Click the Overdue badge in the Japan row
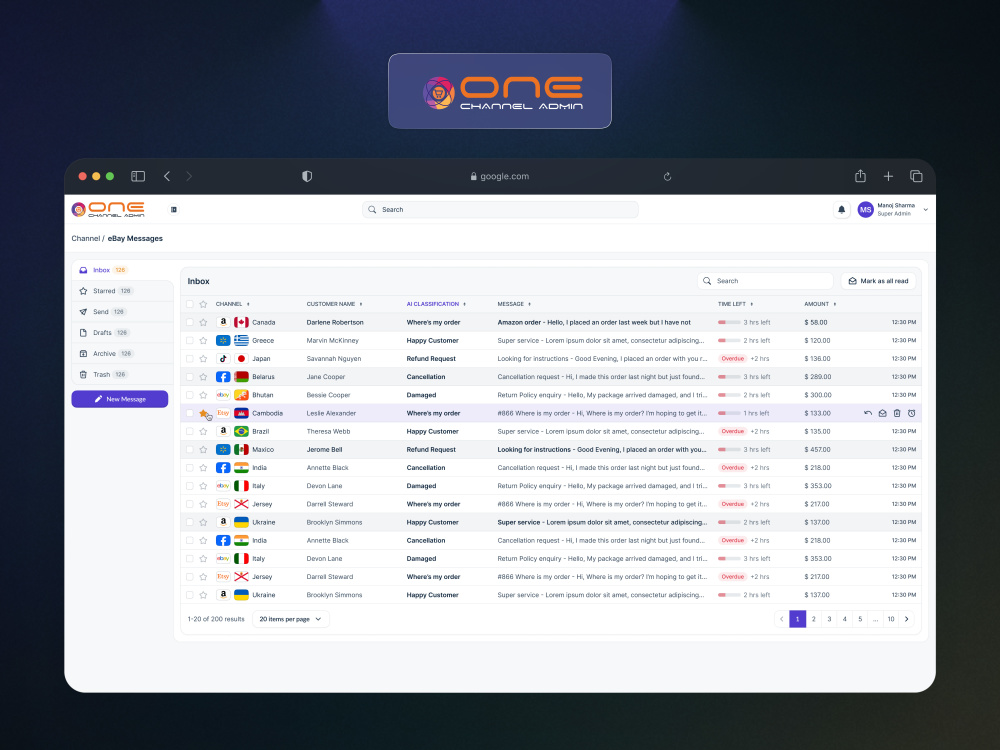Image resolution: width=1000 pixels, height=750 pixels. coord(733,359)
